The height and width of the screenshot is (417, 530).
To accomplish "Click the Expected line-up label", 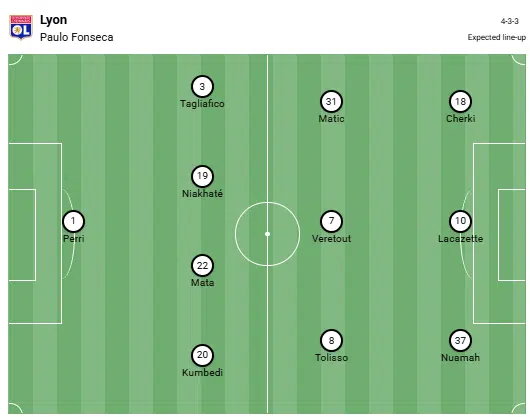I will tap(497, 38).
